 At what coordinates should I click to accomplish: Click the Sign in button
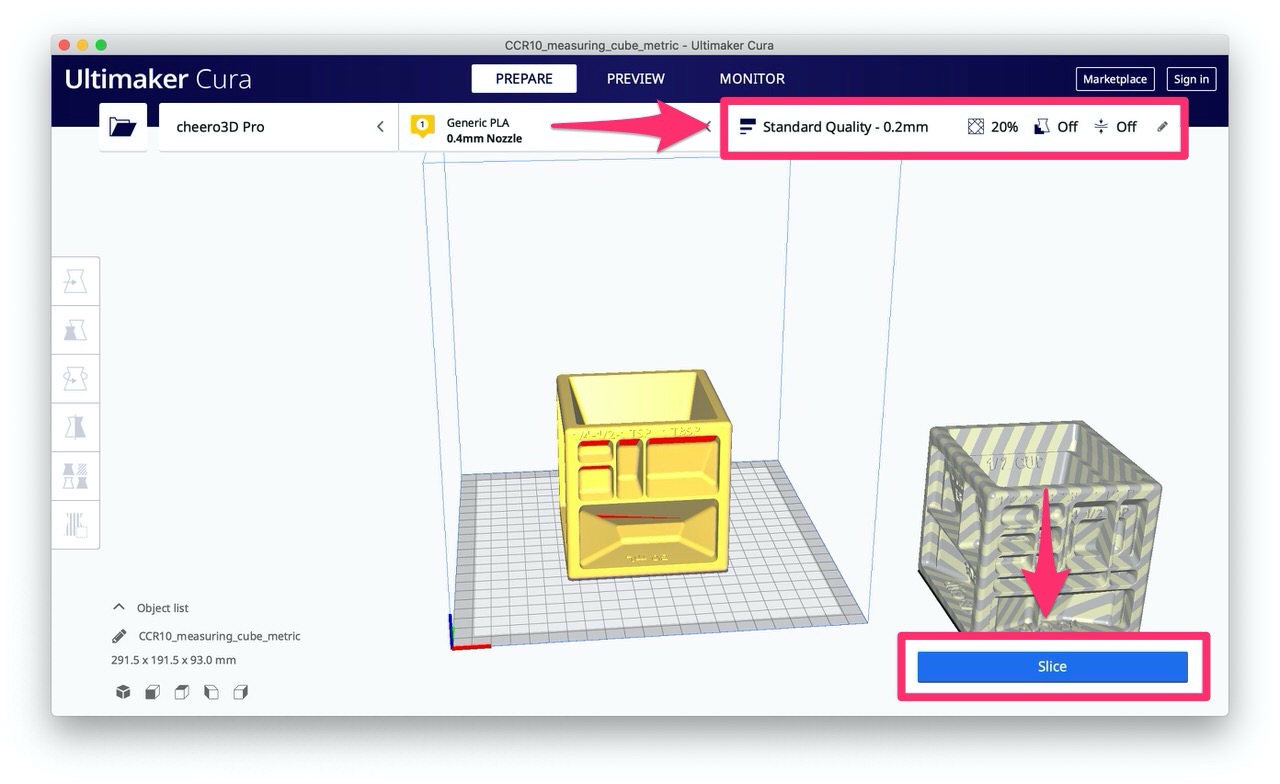(1191, 79)
